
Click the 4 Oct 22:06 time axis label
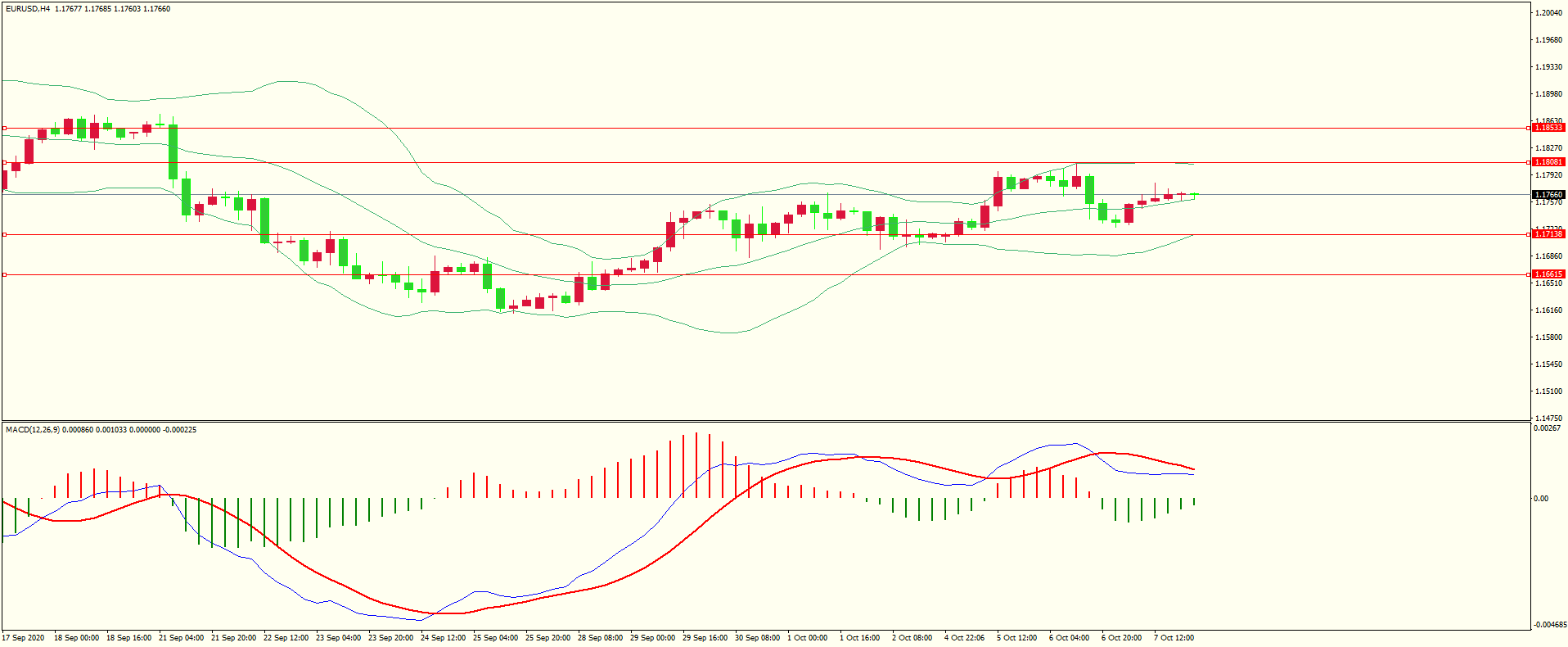pos(965,638)
